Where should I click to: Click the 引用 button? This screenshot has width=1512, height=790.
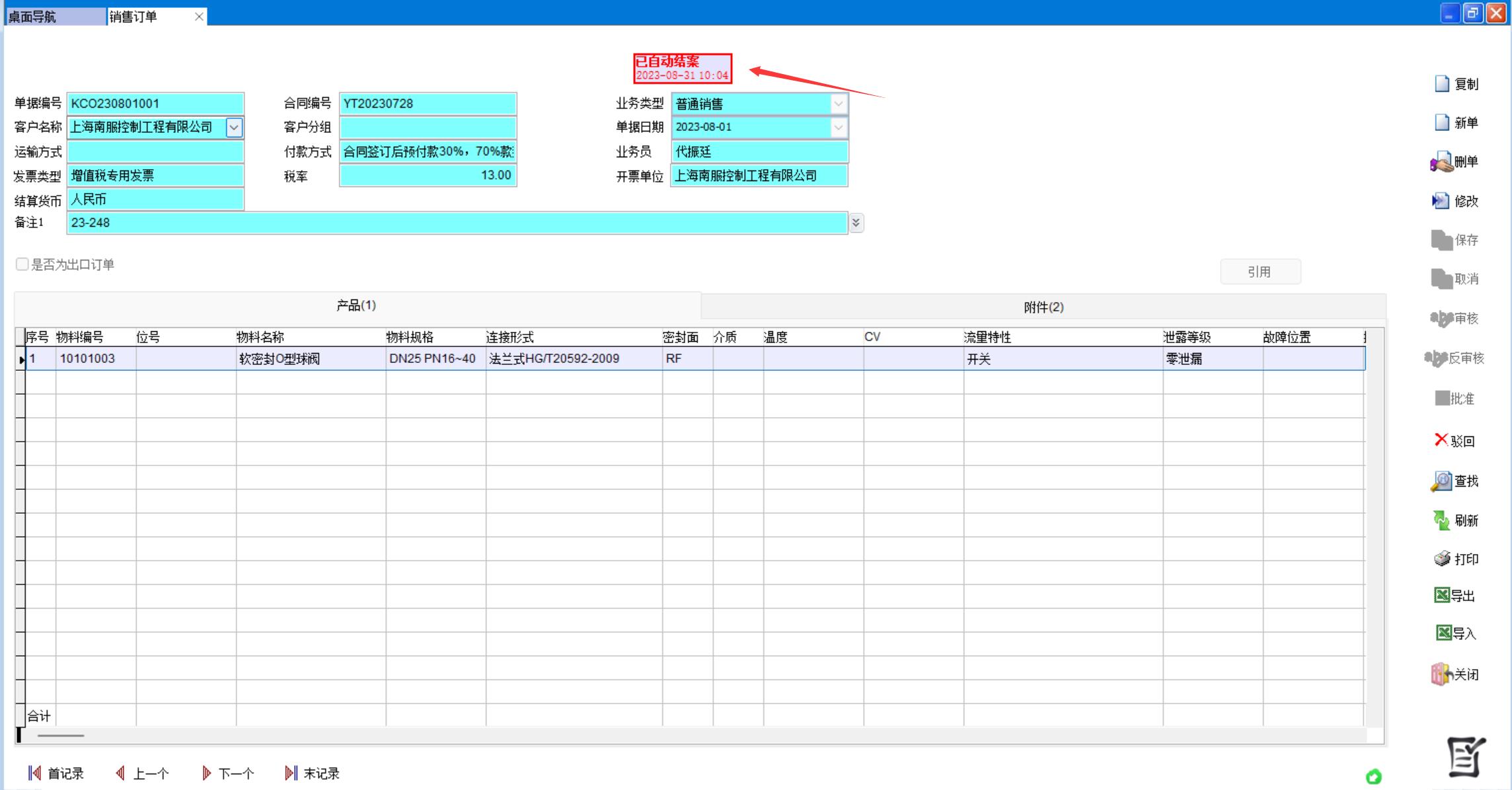point(1260,272)
